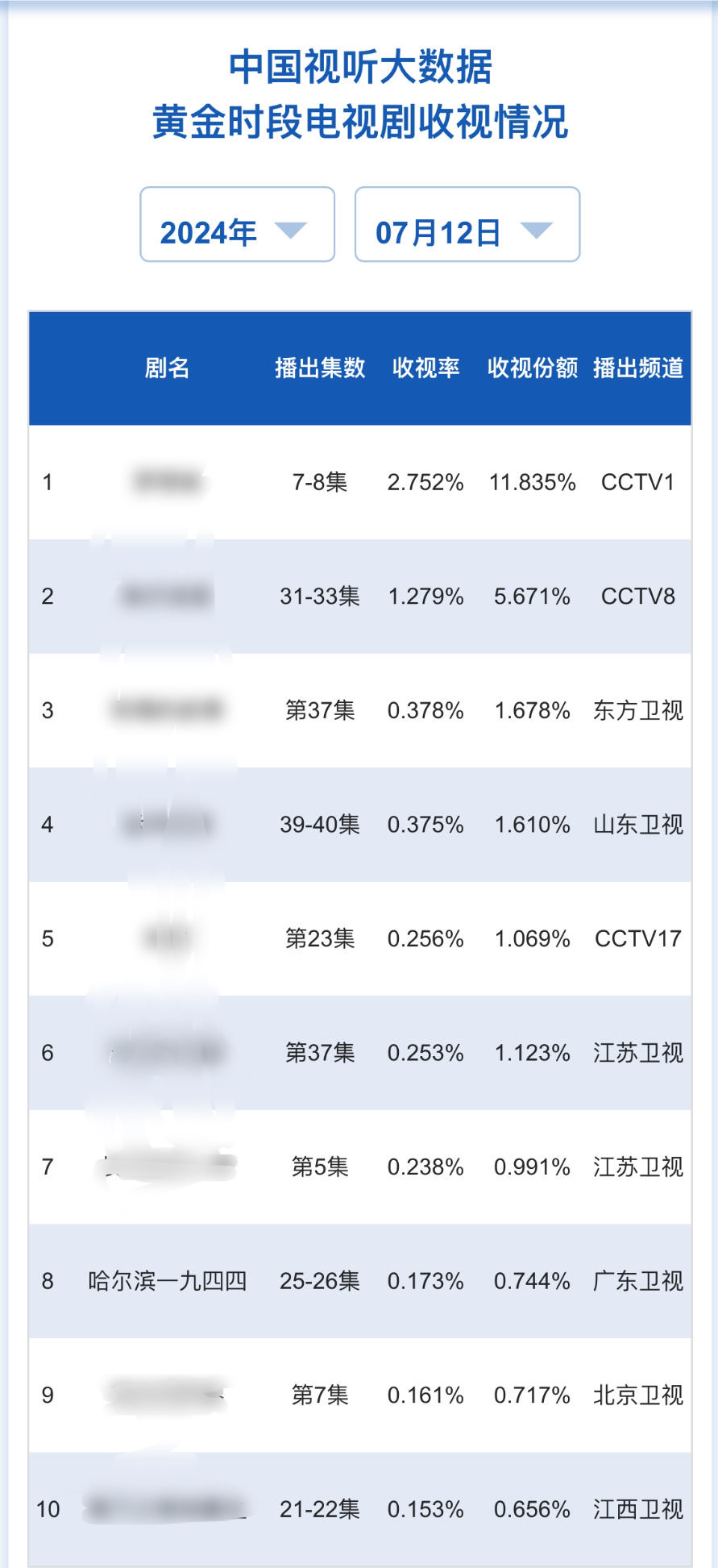Click the 2.752% rating value
This screenshot has width=718, height=1568.
(x=425, y=482)
